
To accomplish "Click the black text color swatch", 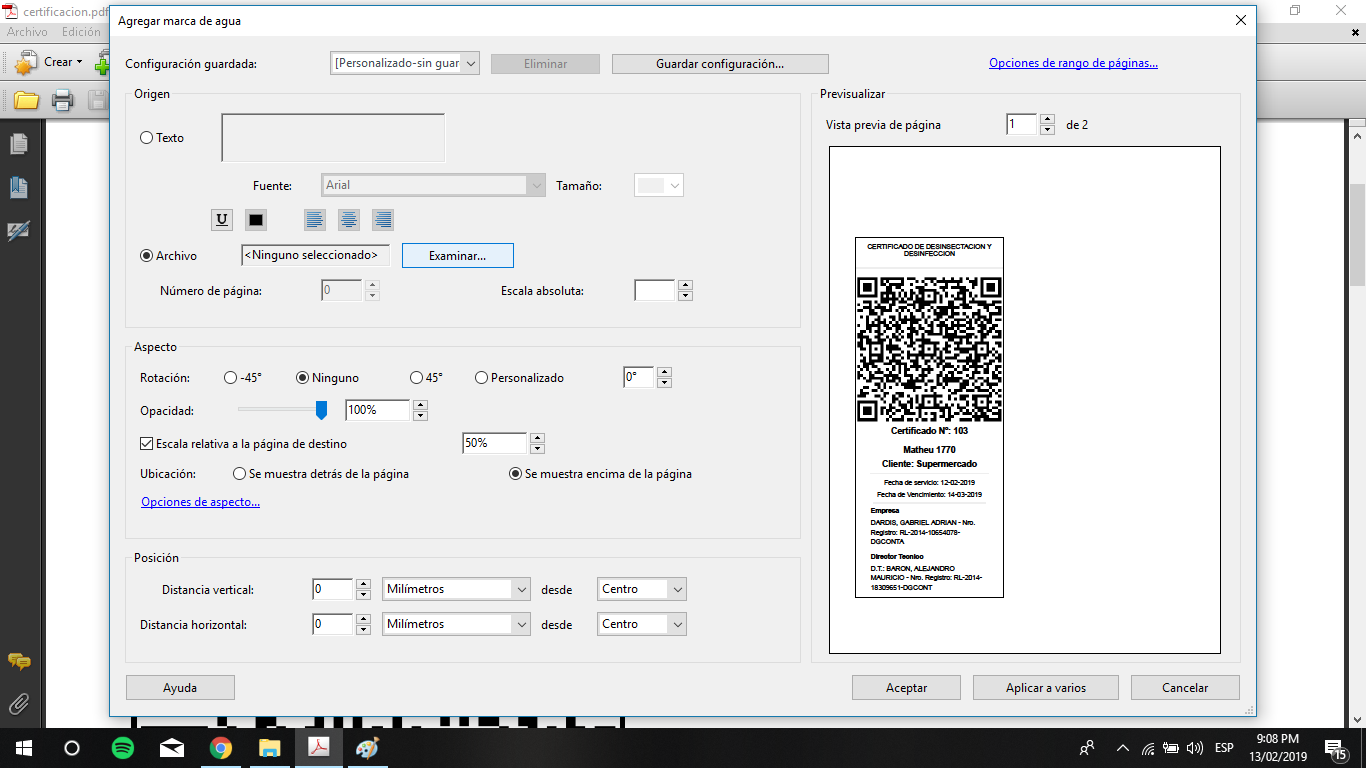I will [256, 219].
